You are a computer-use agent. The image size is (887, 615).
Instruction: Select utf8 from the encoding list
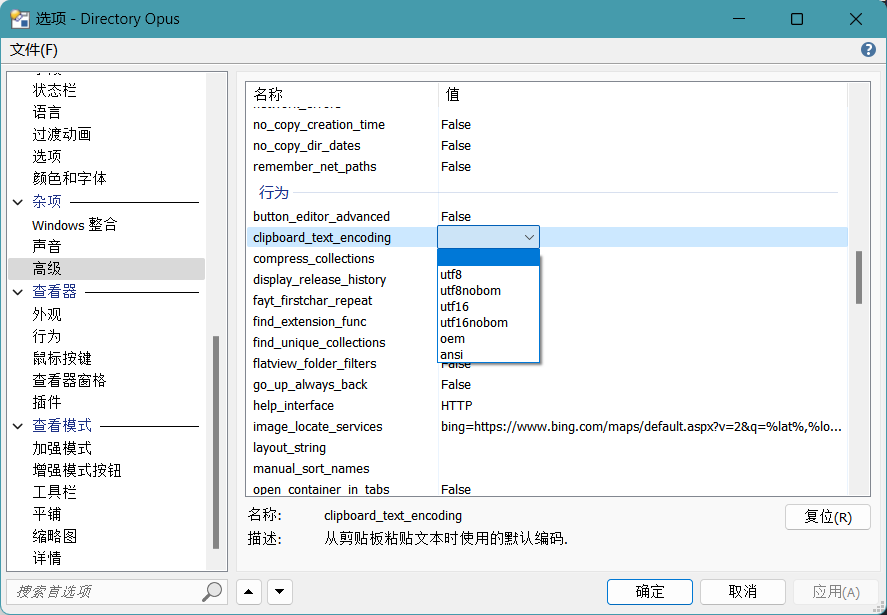pyautogui.click(x=451, y=274)
